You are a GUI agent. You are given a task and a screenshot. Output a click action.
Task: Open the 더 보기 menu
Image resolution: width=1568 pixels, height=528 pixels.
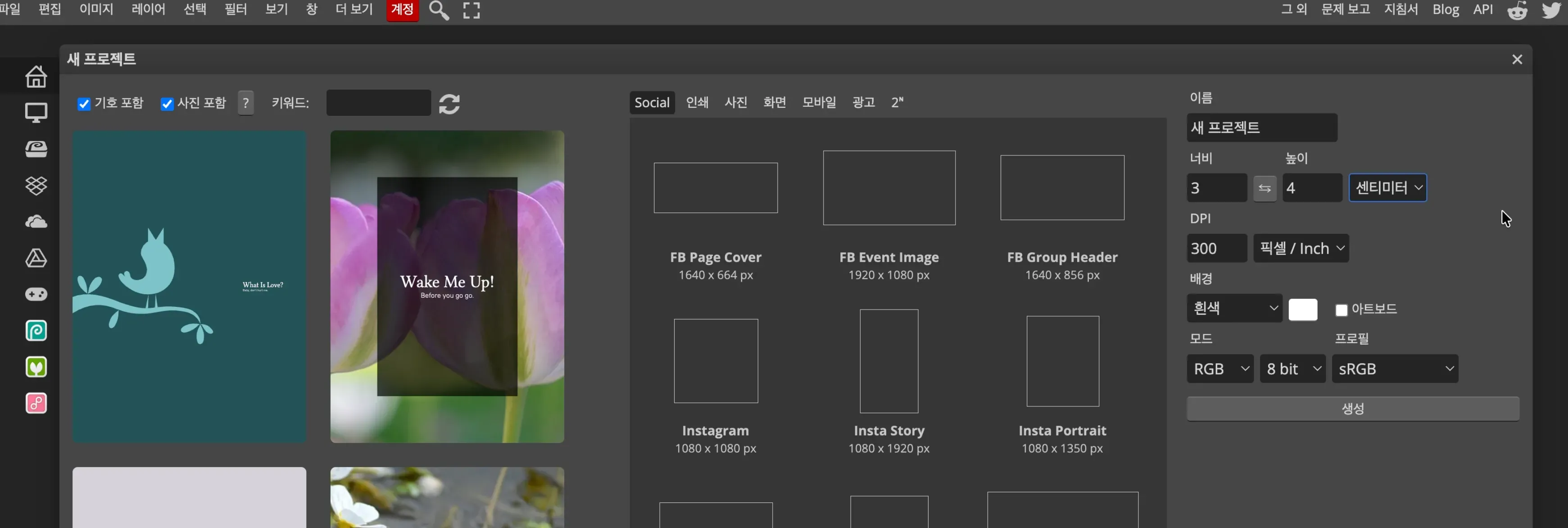pyautogui.click(x=353, y=10)
